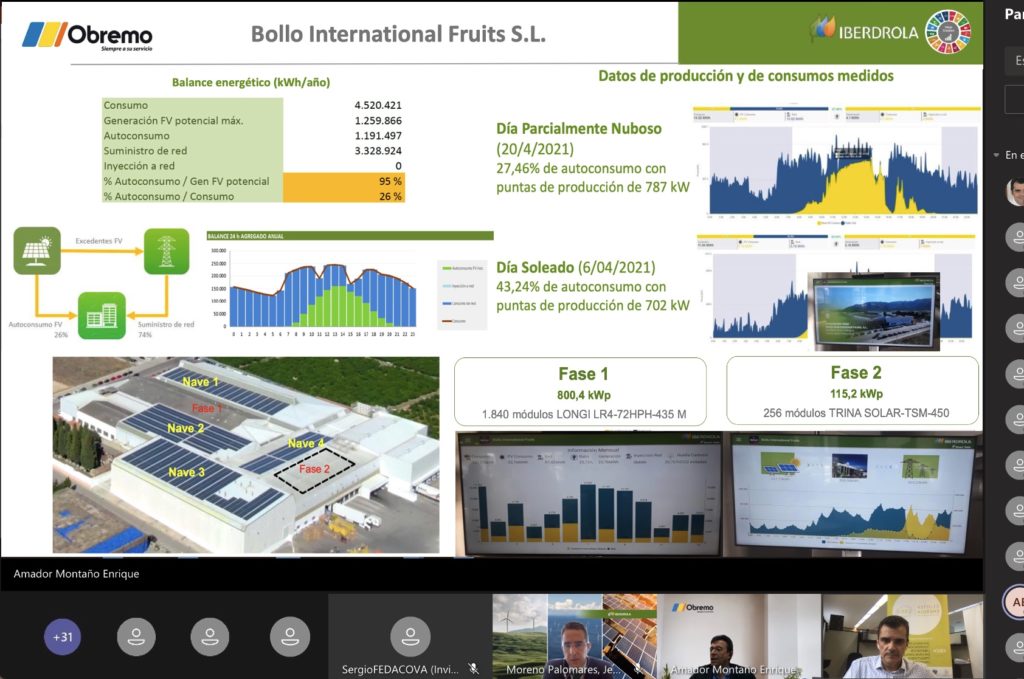The image size is (1024, 679).
Task: Click the "Nave 2" label on the aerial photo
Action: pos(185,428)
